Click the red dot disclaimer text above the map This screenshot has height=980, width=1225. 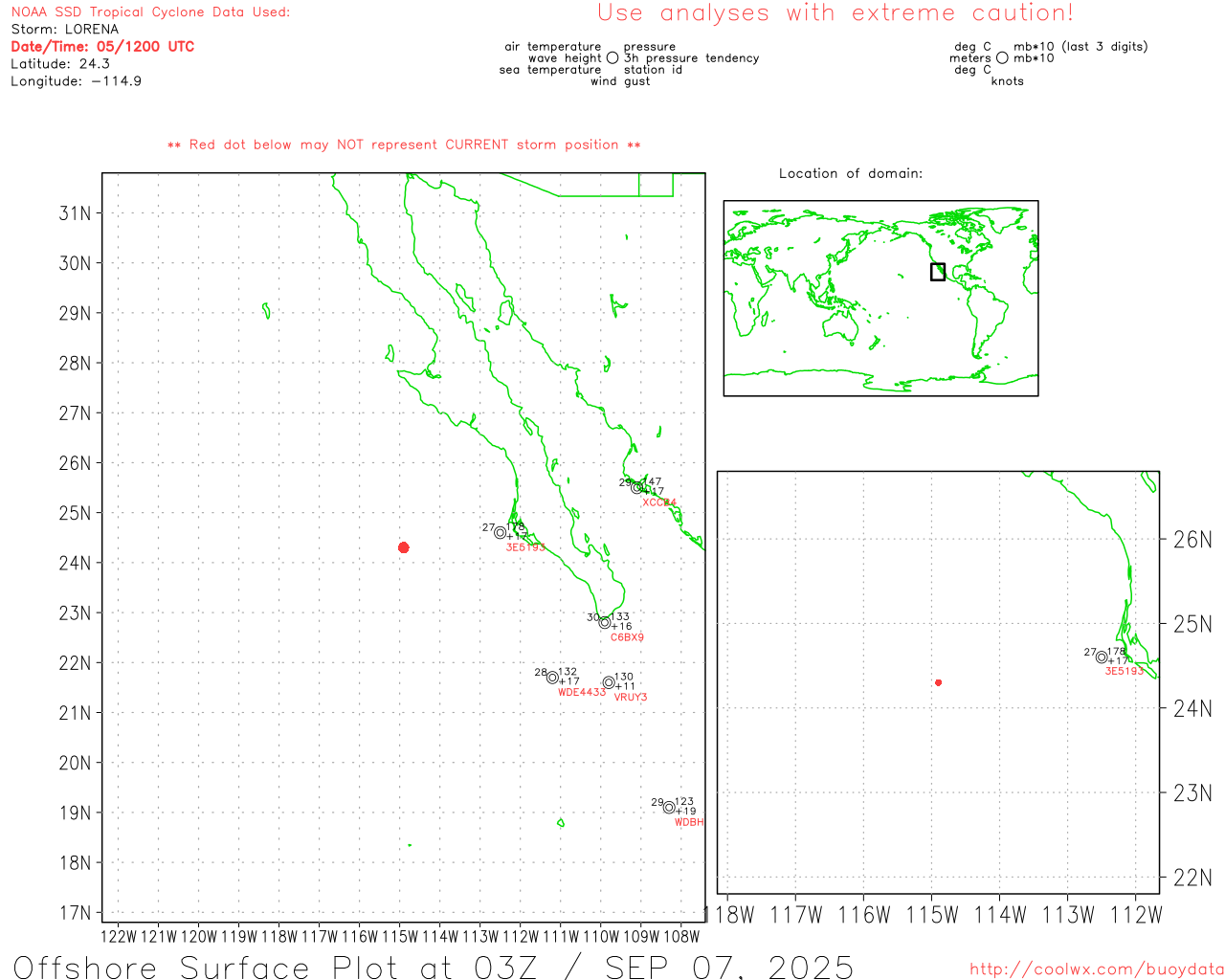404,145
